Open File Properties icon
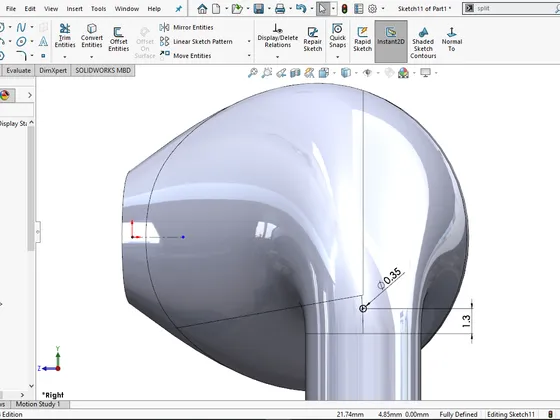Image resolution: width=560 pixels, height=420 pixels. coord(359,9)
